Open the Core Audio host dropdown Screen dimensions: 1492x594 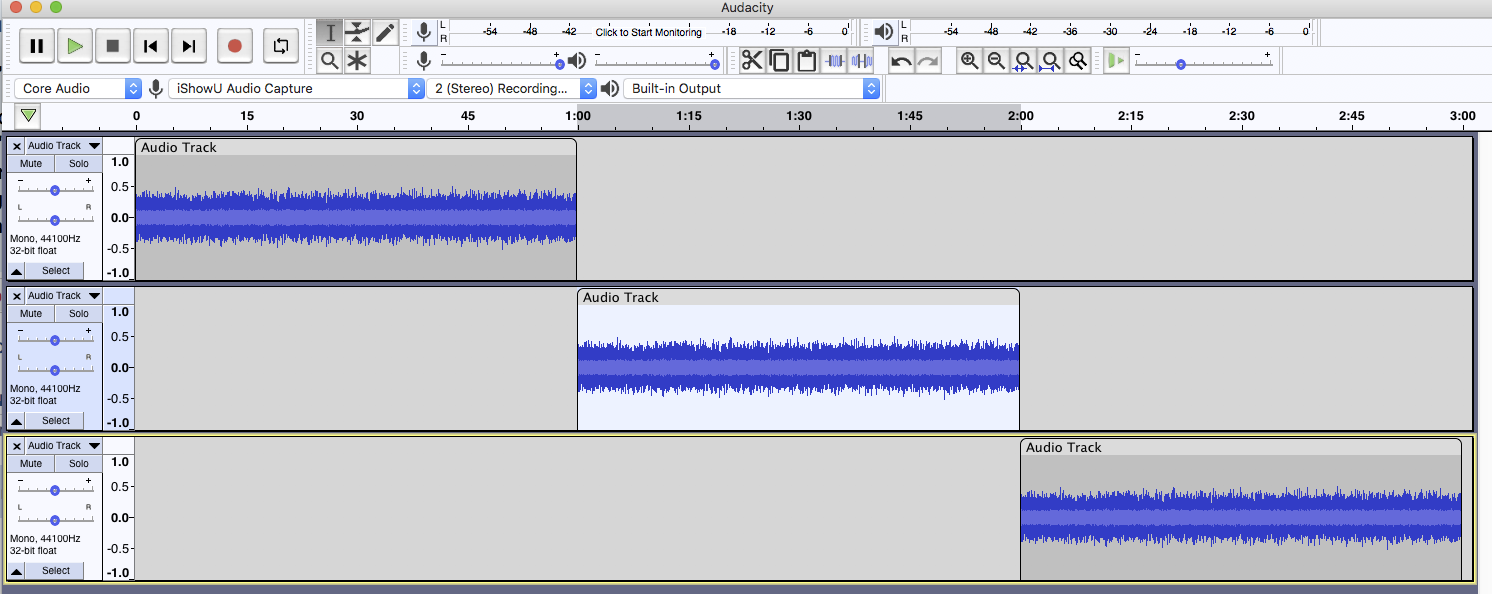[79, 88]
